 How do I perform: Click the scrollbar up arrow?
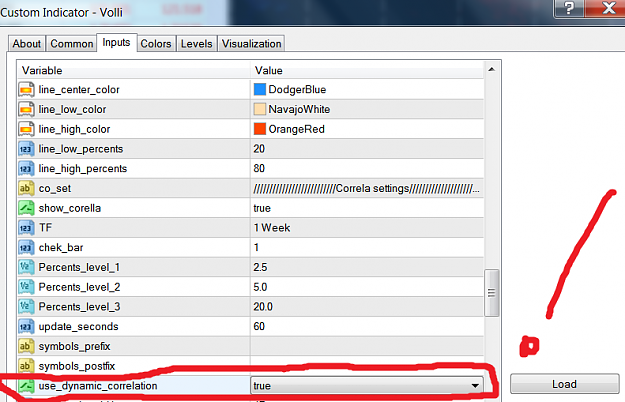pyautogui.click(x=491, y=69)
